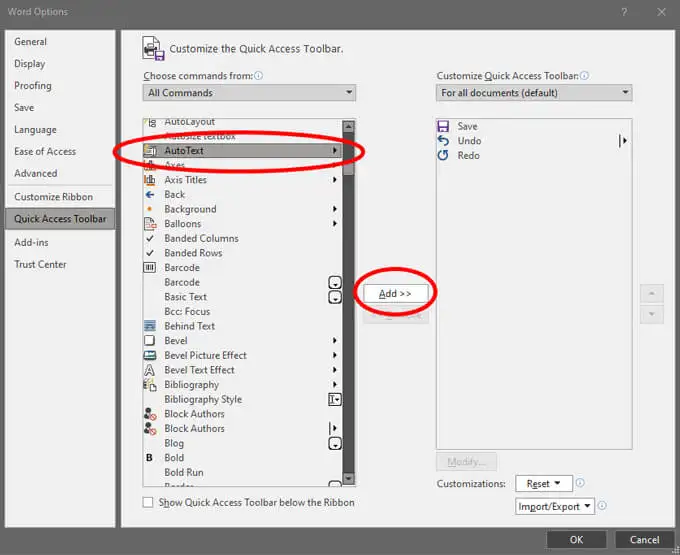Click the Move Down arrow button
The width and height of the screenshot is (680, 555).
coord(651,314)
